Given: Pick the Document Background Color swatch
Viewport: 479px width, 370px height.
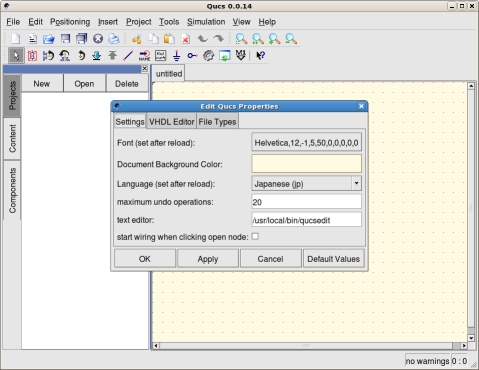Looking at the screenshot, I should (x=306, y=164).
